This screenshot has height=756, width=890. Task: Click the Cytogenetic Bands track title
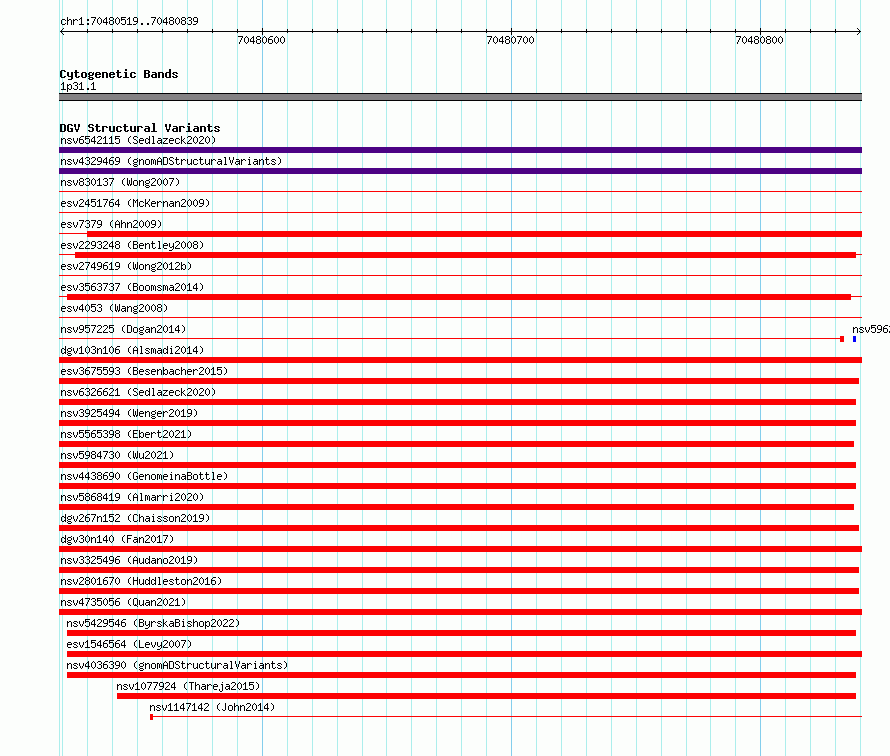(x=119, y=74)
